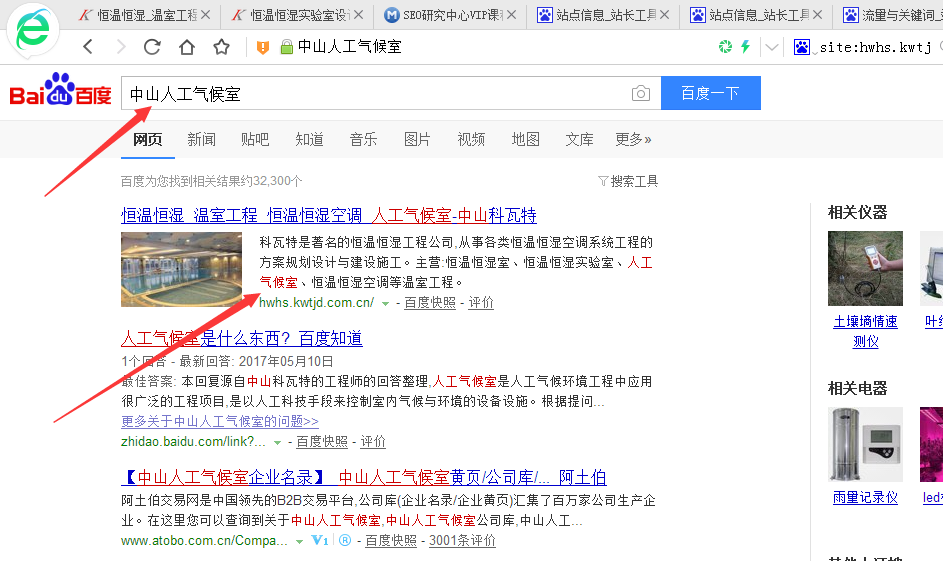Click zhidao.baidu.com/link? green URL
This screenshot has width=943, height=561.
[x=193, y=441]
